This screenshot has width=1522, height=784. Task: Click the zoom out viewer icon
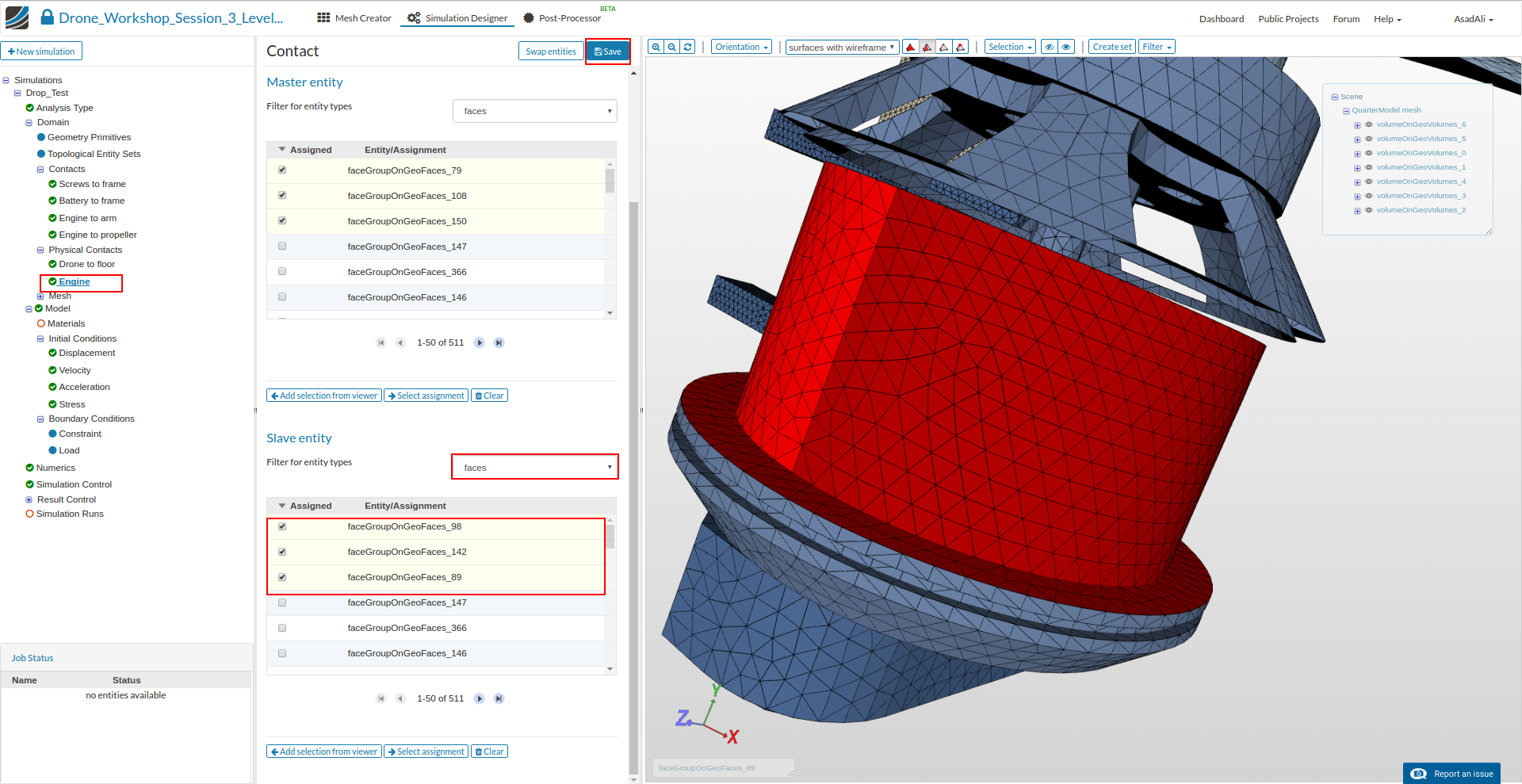pyautogui.click(x=672, y=47)
